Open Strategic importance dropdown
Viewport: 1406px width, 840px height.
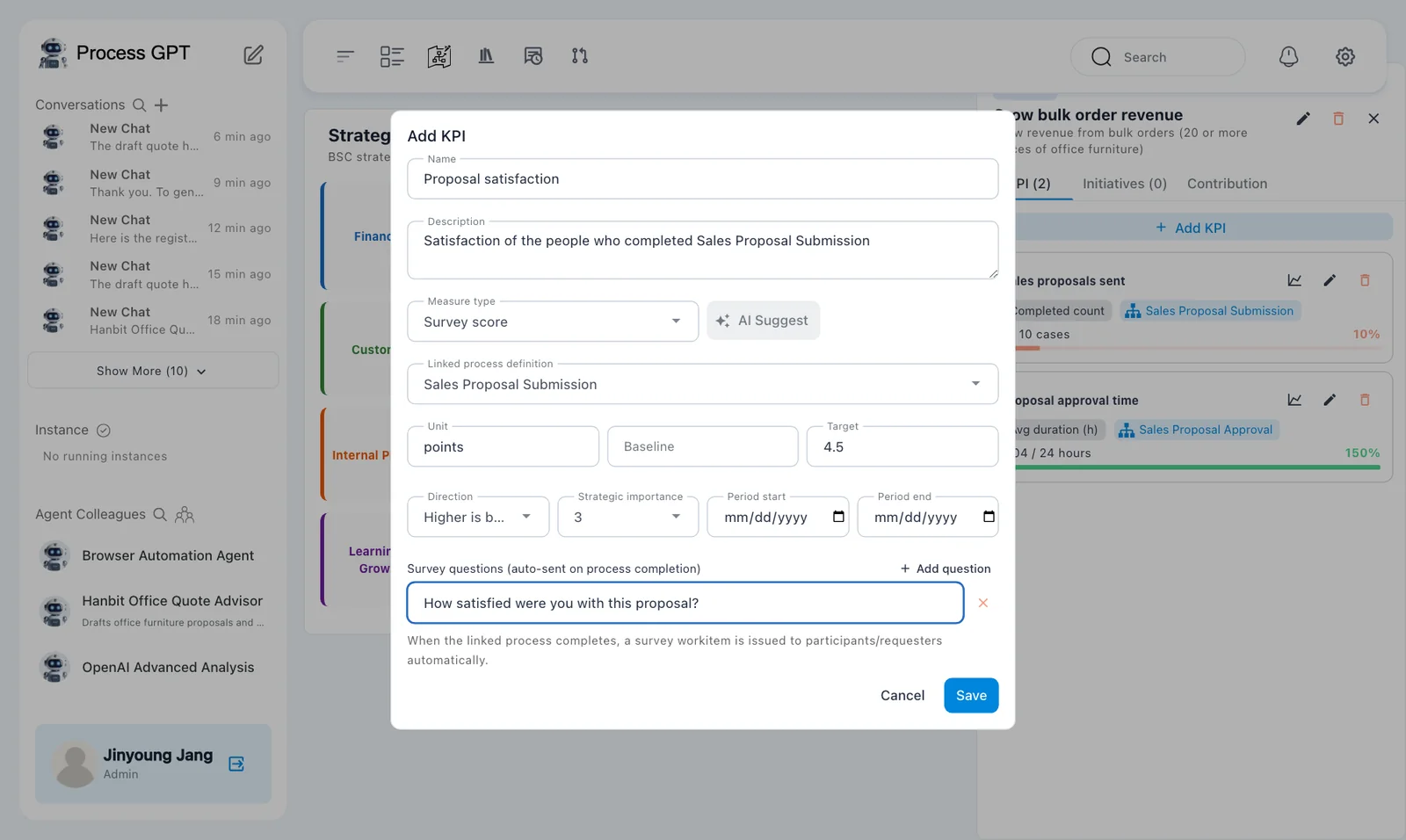coord(628,517)
